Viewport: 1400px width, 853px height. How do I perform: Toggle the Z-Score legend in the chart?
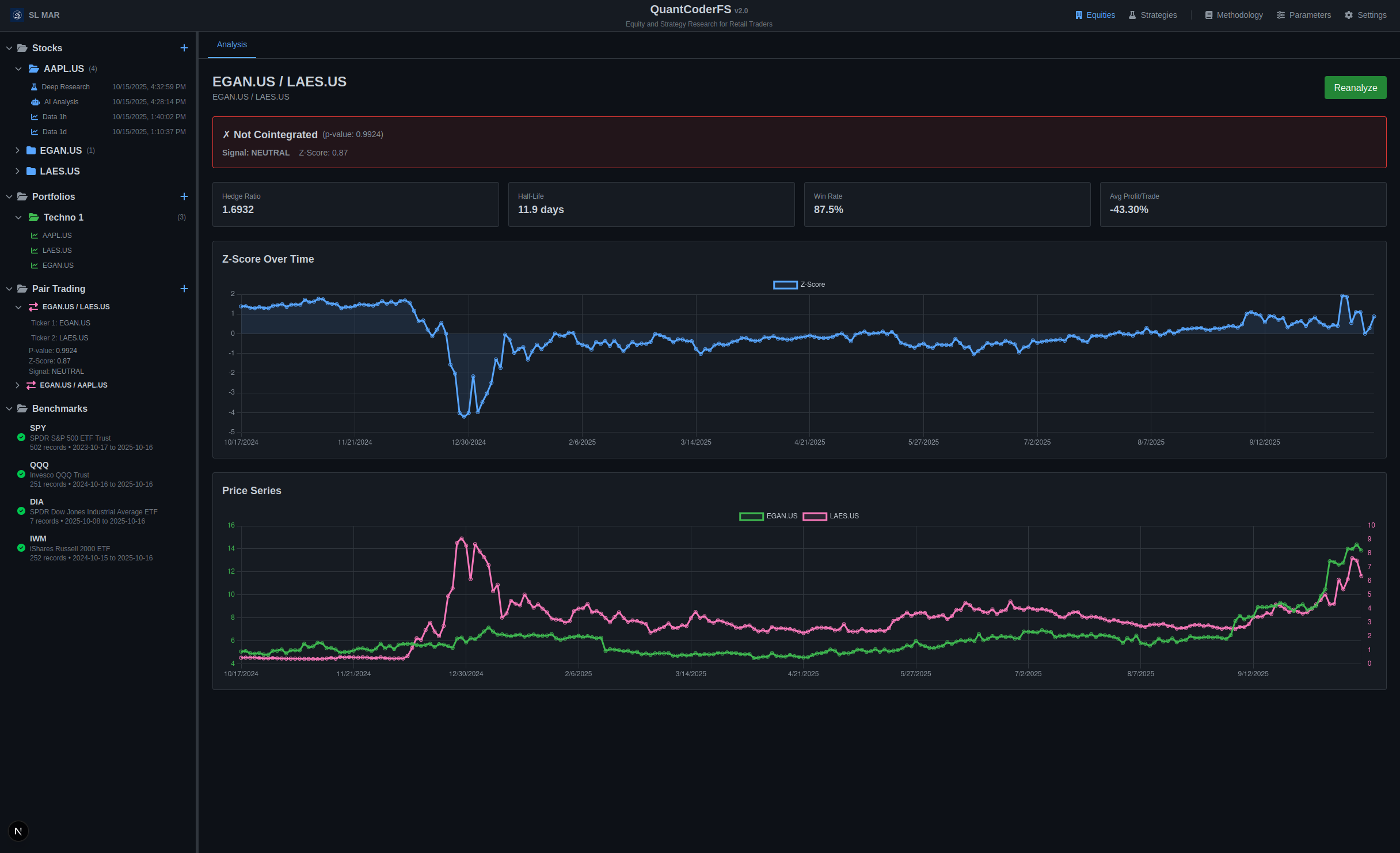pos(799,285)
